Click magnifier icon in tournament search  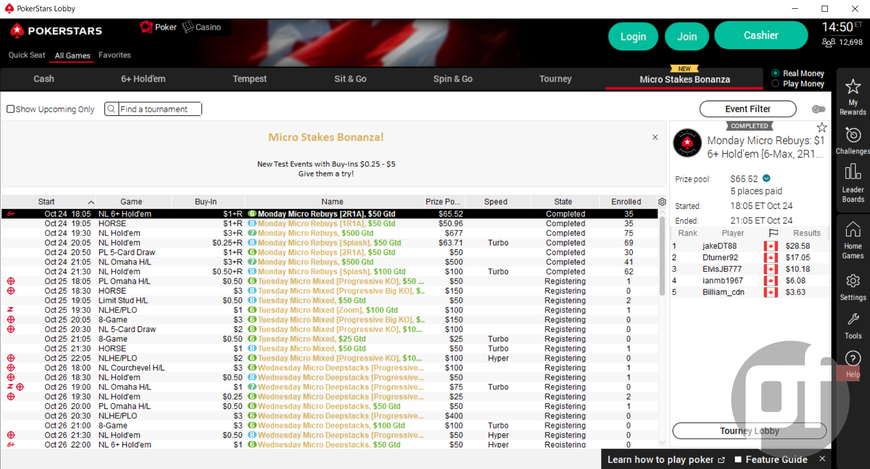pyautogui.click(x=112, y=109)
